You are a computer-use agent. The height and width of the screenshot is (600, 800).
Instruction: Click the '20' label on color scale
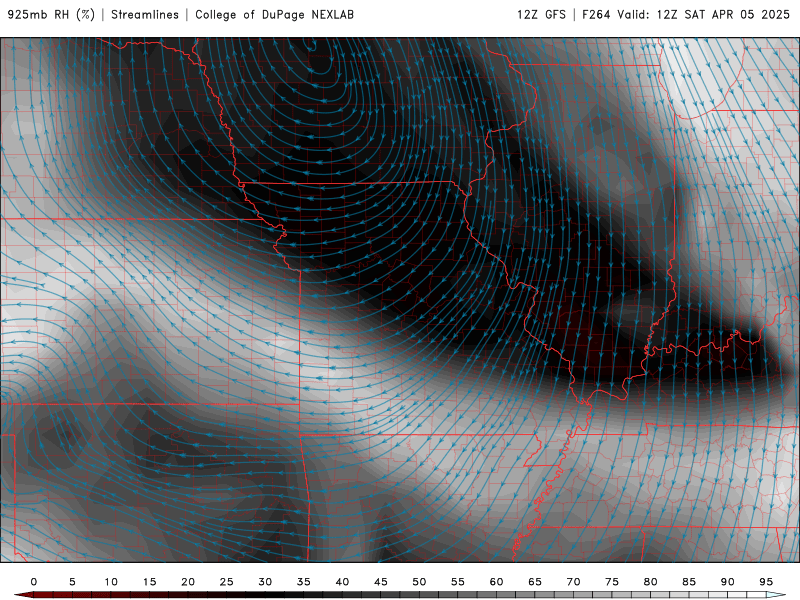(188, 582)
